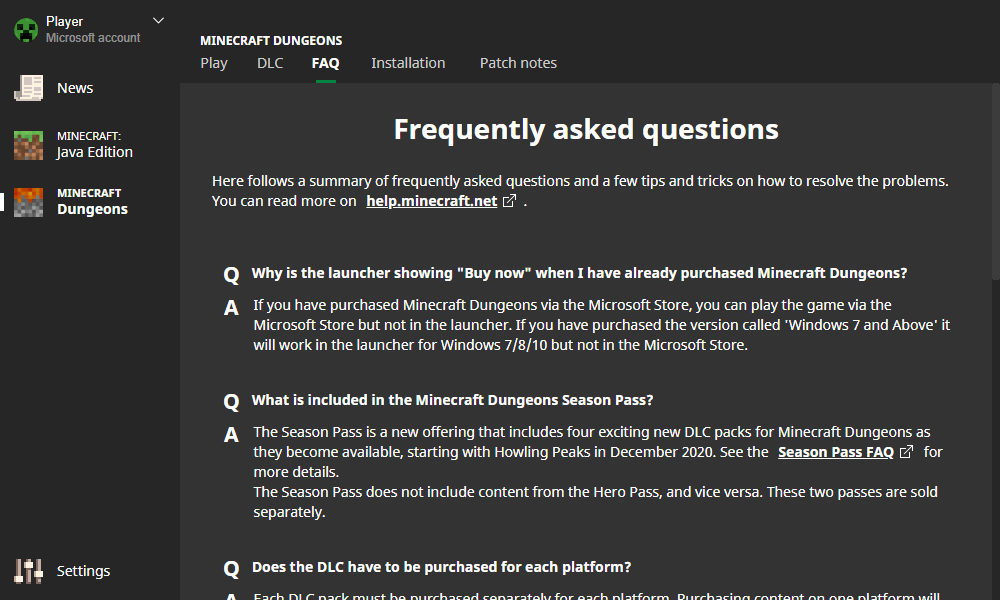Open the help.minecraft.net link
Screen dimensions: 1000x600
(431, 201)
